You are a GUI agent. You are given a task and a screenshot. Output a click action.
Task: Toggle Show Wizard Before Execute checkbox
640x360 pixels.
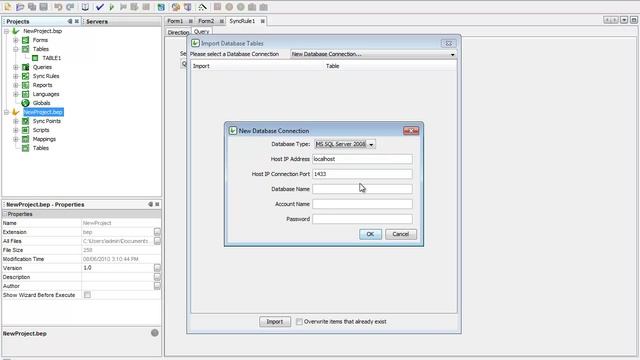point(87,295)
